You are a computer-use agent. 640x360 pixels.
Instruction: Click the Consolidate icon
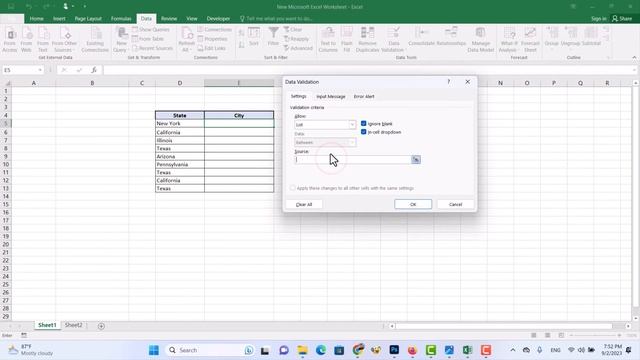point(421,37)
